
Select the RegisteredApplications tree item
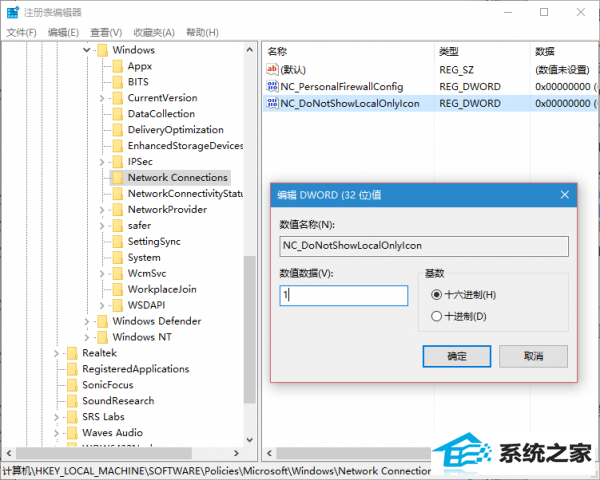click(136, 369)
